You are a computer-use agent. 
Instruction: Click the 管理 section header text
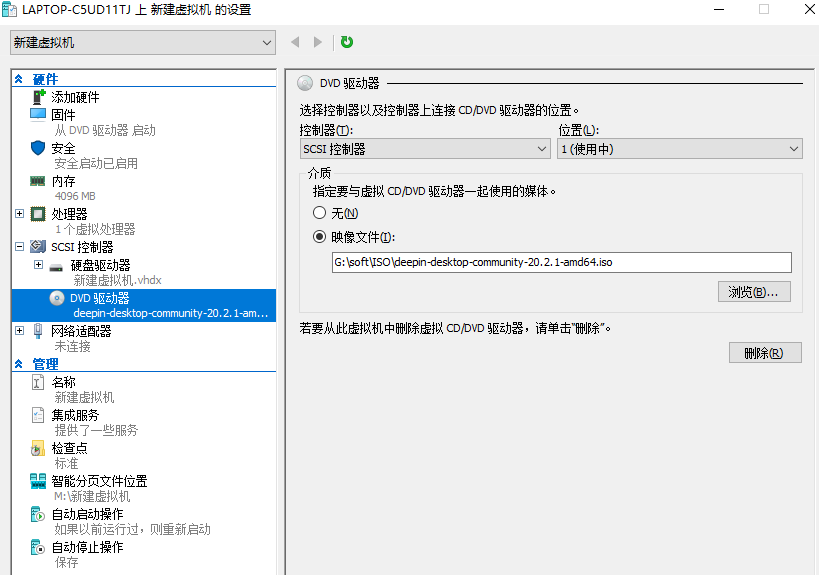[x=45, y=364]
